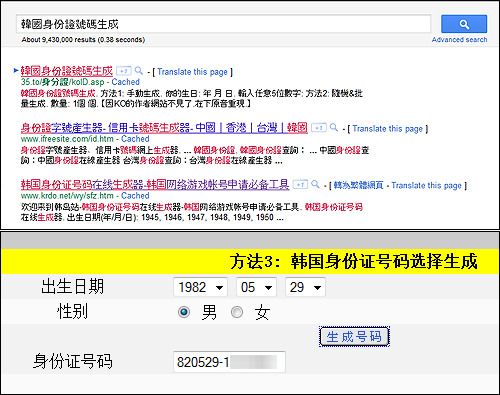Click 轉為繁體網頁 link on third result
This screenshot has height=395, width=500.
click(358, 185)
